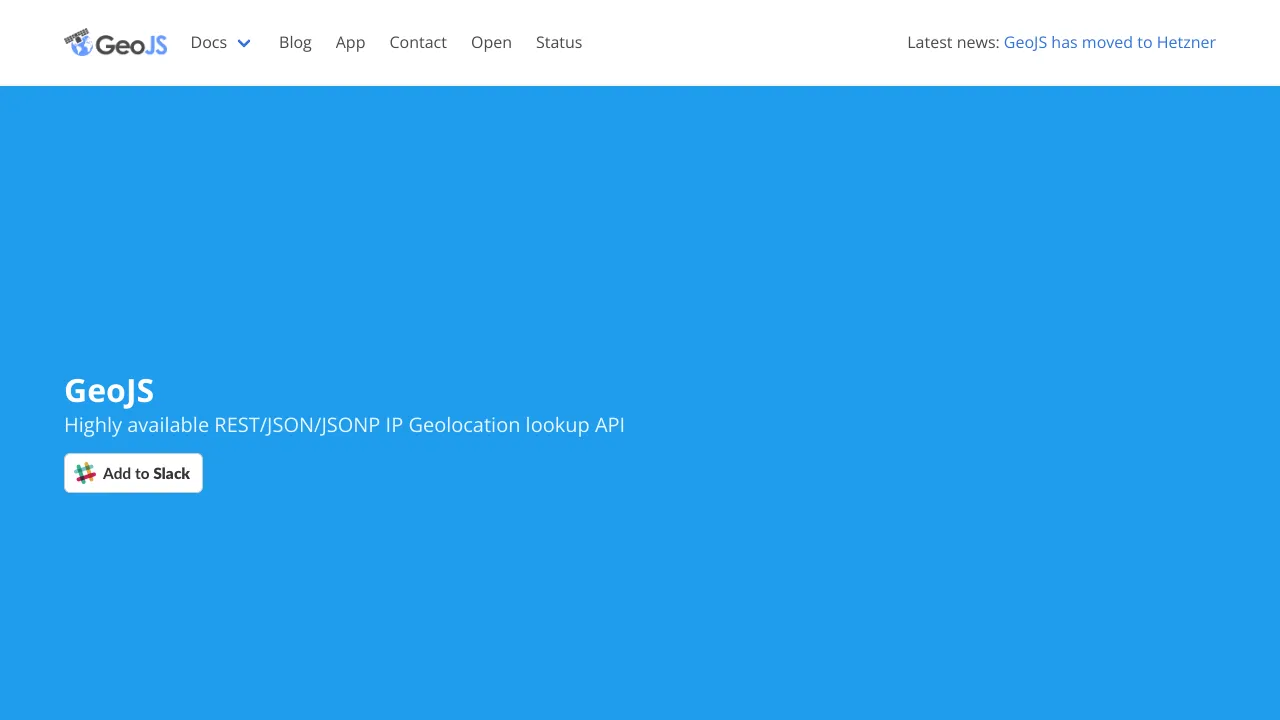The width and height of the screenshot is (1280, 720).
Task: Open the Docs menu item
Action: pyautogui.click(x=209, y=42)
